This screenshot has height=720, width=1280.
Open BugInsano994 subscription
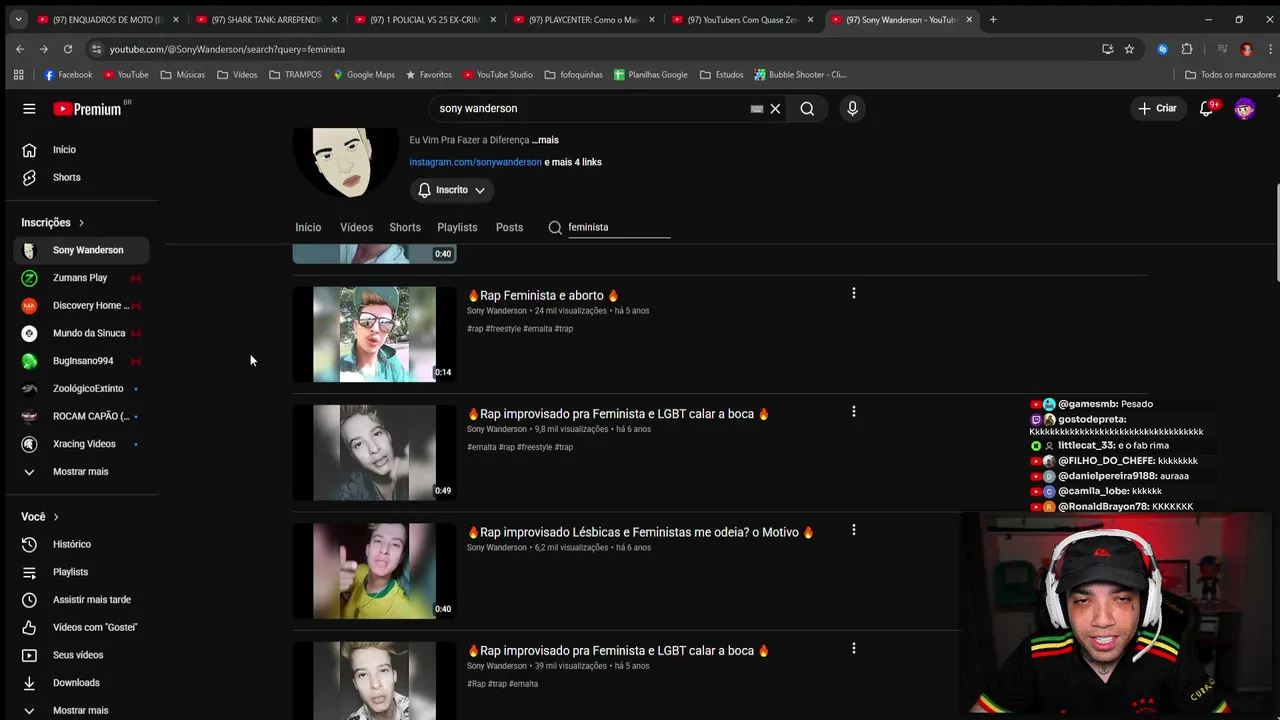coord(82,361)
